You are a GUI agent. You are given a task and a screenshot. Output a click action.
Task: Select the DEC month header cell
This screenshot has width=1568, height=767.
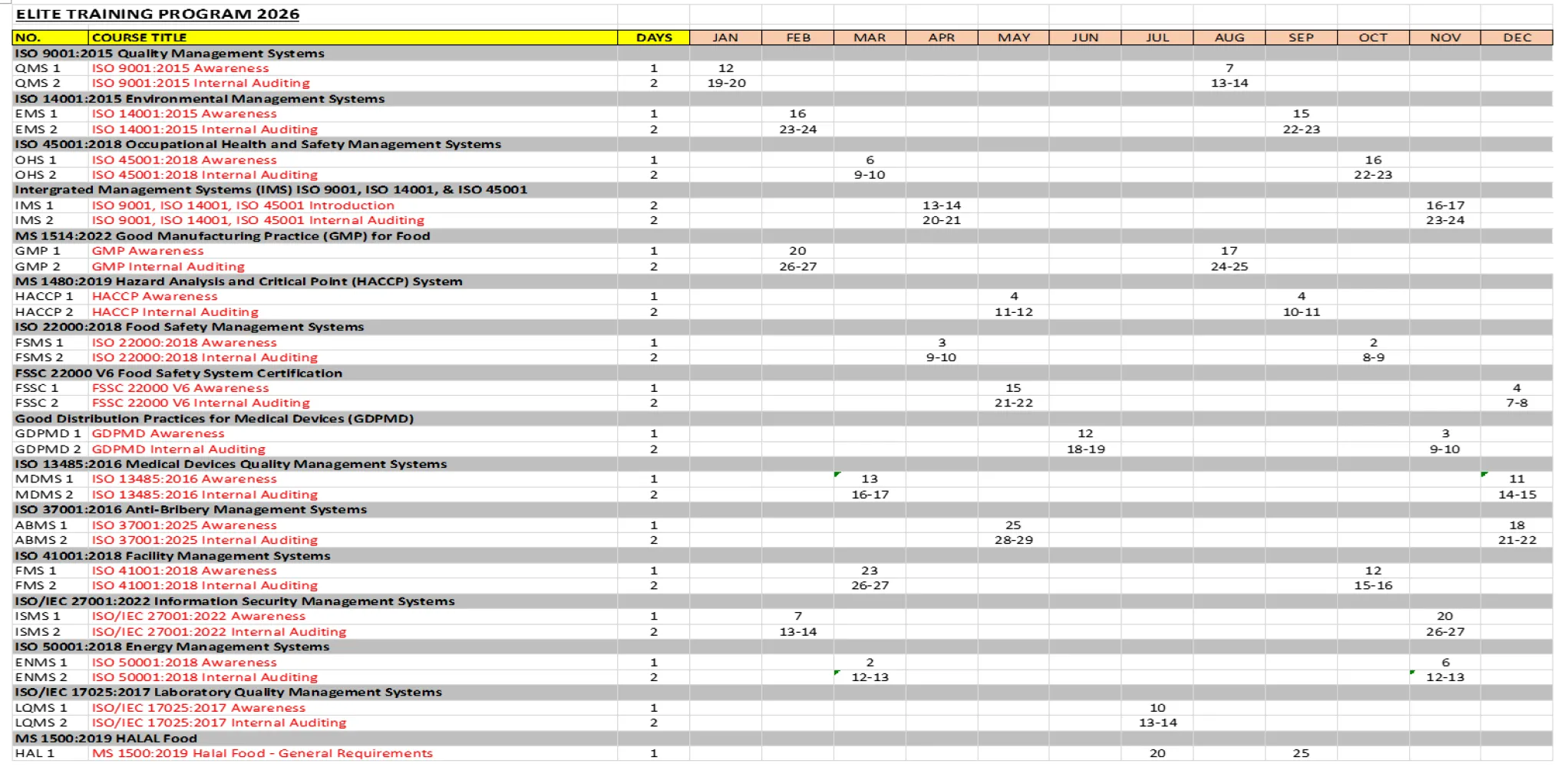click(1517, 37)
